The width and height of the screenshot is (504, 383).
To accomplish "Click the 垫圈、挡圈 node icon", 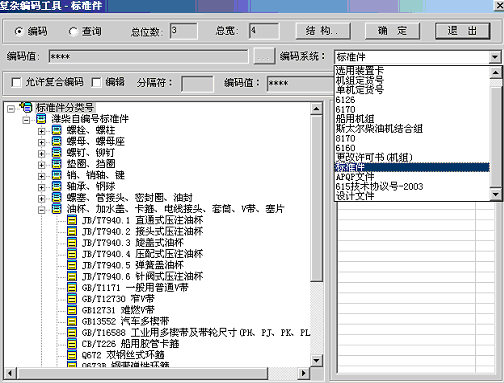I will point(57,164).
